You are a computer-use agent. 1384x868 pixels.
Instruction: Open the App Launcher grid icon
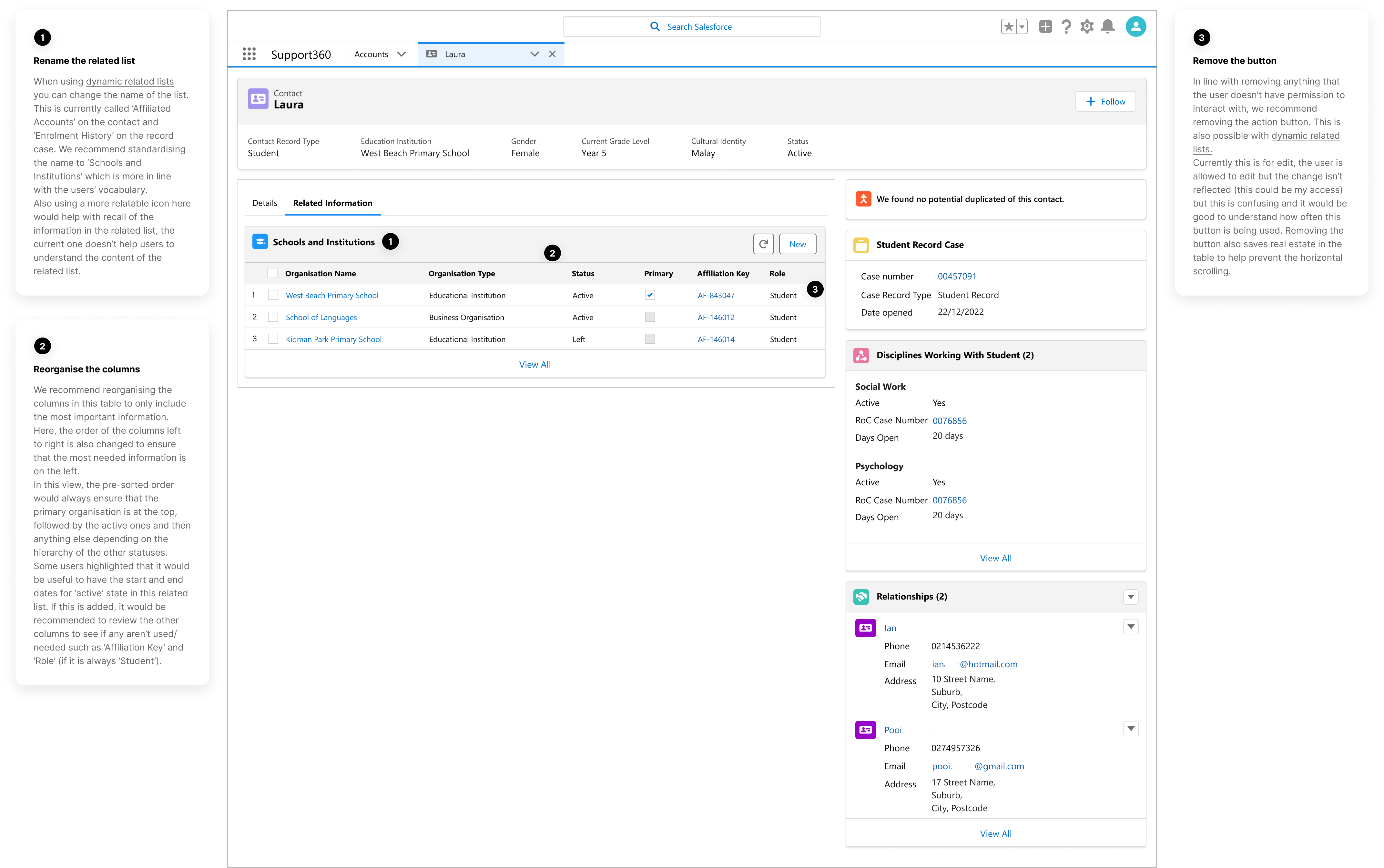coord(249,54)
